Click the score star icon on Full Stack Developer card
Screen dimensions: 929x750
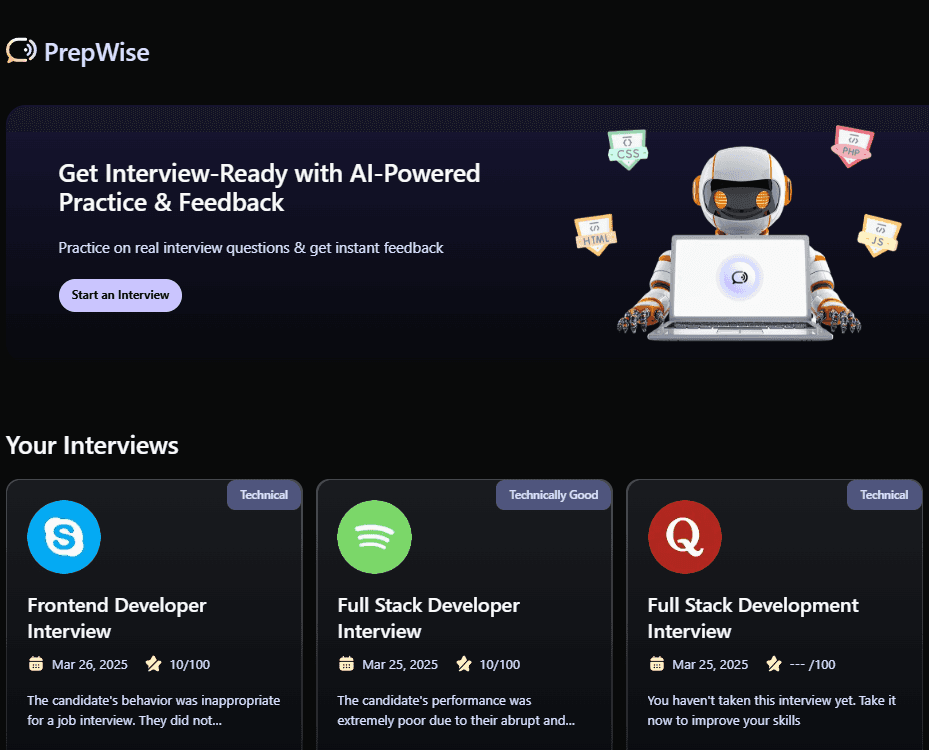click(x=464, y=663)
